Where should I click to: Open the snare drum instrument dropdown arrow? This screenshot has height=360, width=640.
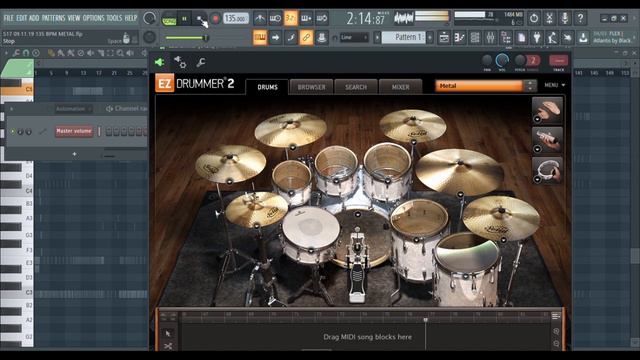[x=311, y=250]
